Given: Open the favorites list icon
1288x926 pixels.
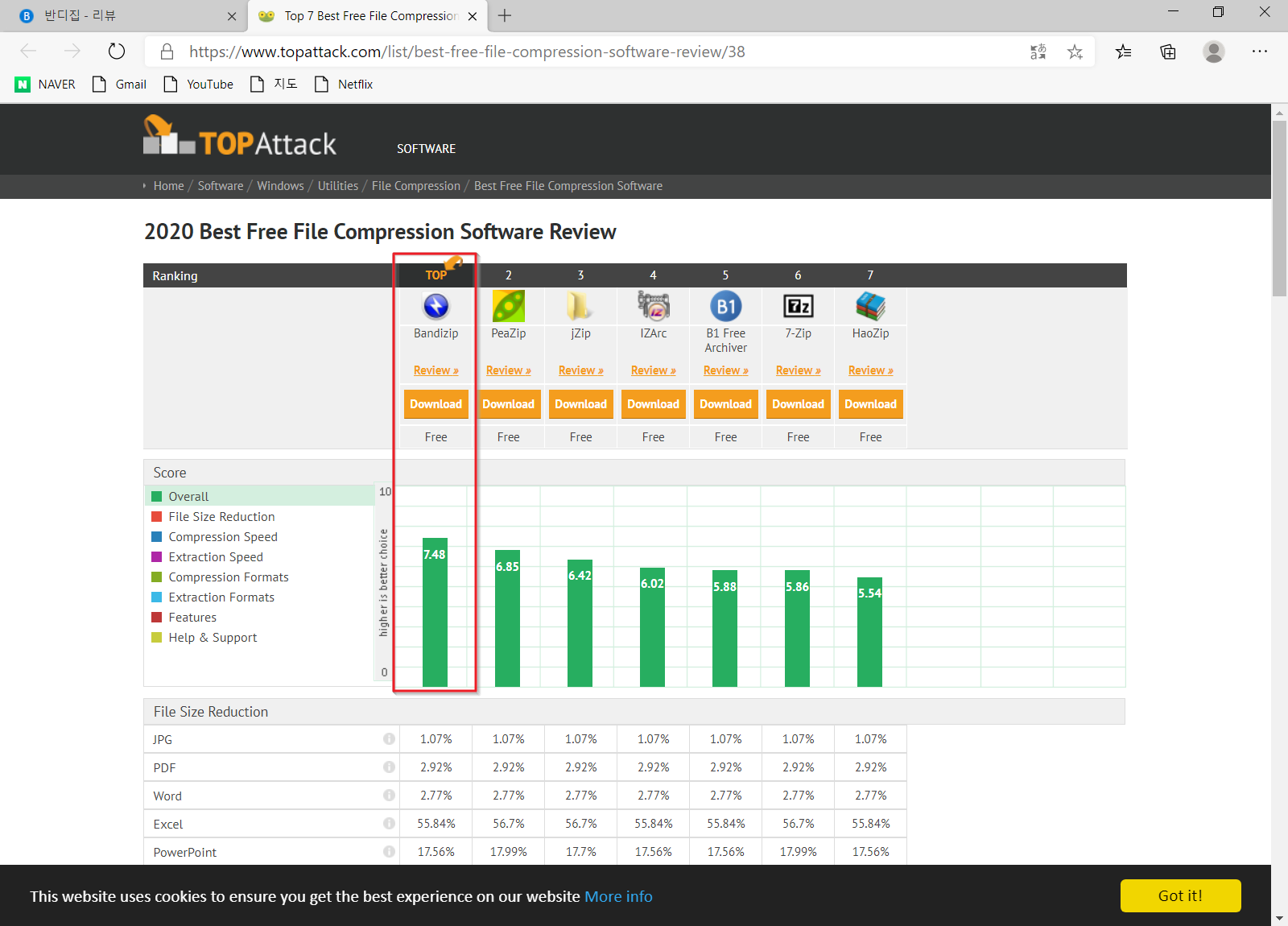Looking at the screenshot, I should (x=1124, y=52).
